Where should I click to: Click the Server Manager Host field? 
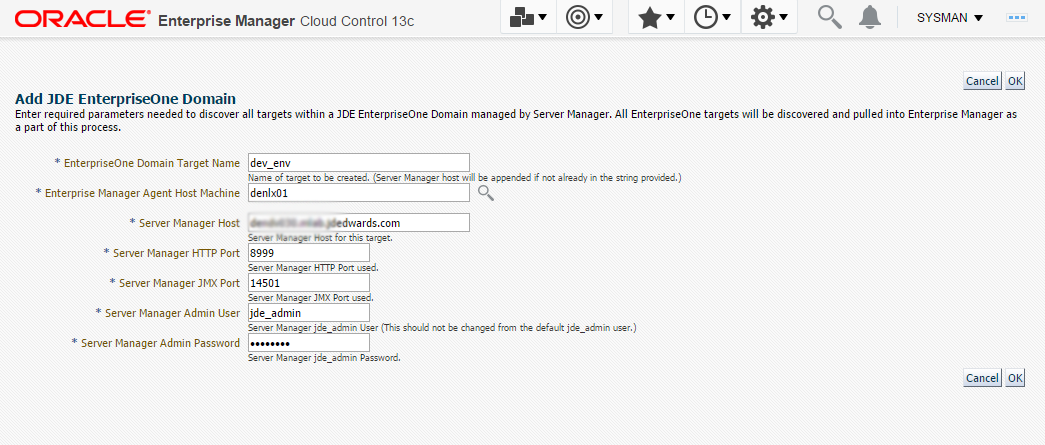click(358, 223)
